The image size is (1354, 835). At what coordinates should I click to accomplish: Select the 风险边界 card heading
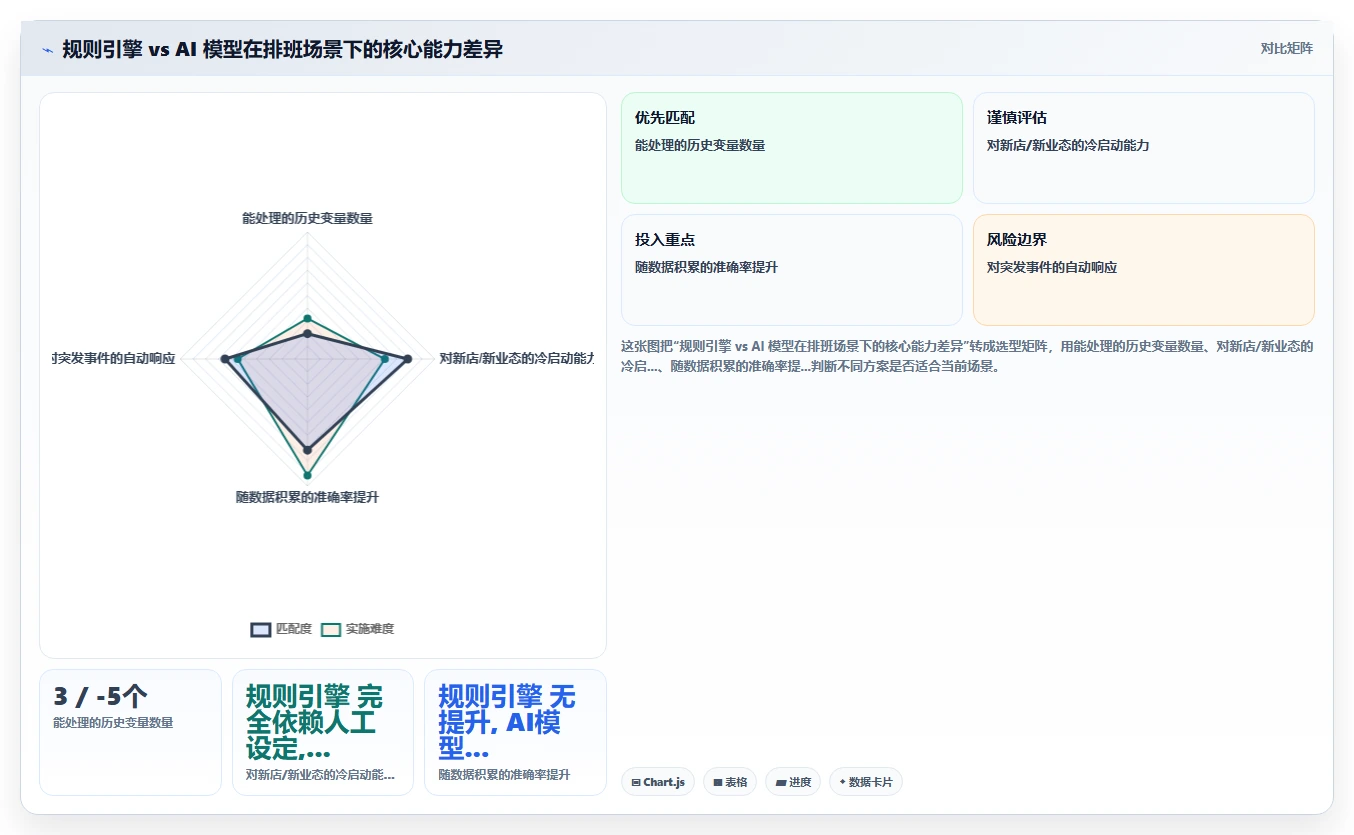1017,240
